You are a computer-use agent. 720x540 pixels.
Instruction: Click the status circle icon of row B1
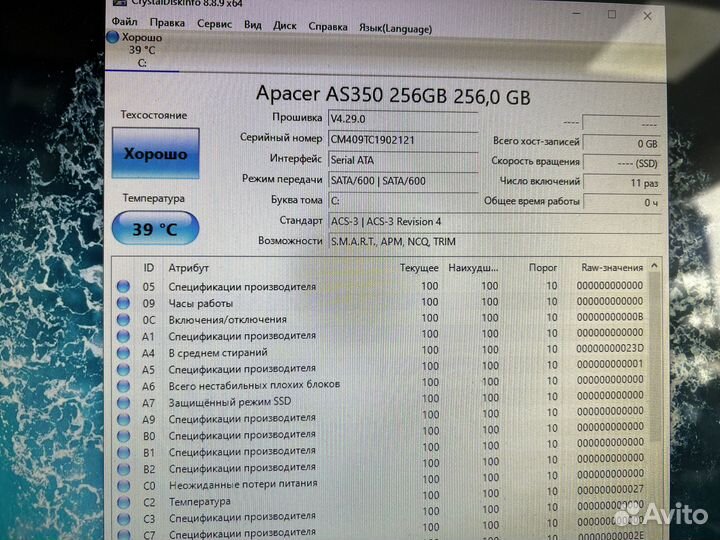[x=123, y=452]
